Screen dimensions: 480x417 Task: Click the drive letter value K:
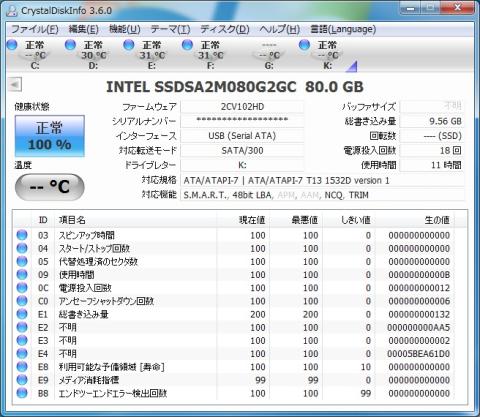point(242,165)
